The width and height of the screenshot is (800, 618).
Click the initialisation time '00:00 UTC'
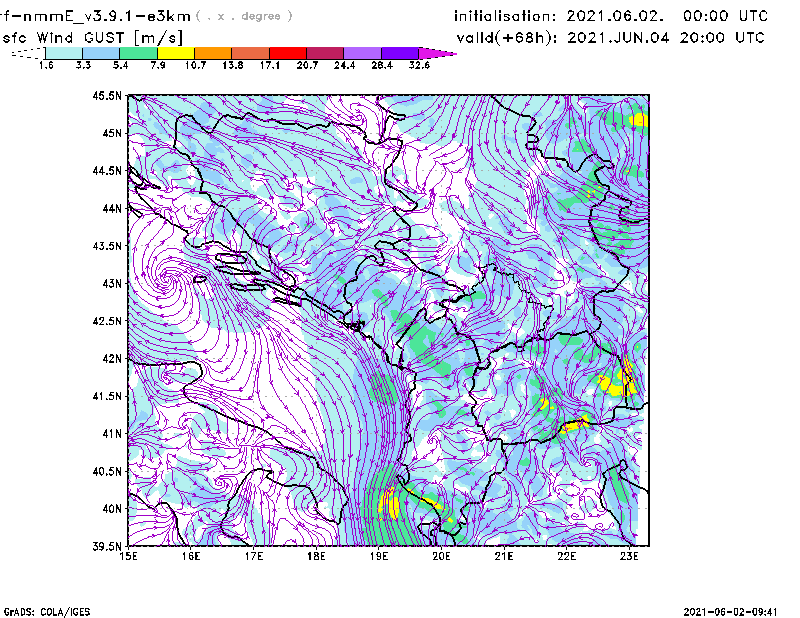point(725,16)
